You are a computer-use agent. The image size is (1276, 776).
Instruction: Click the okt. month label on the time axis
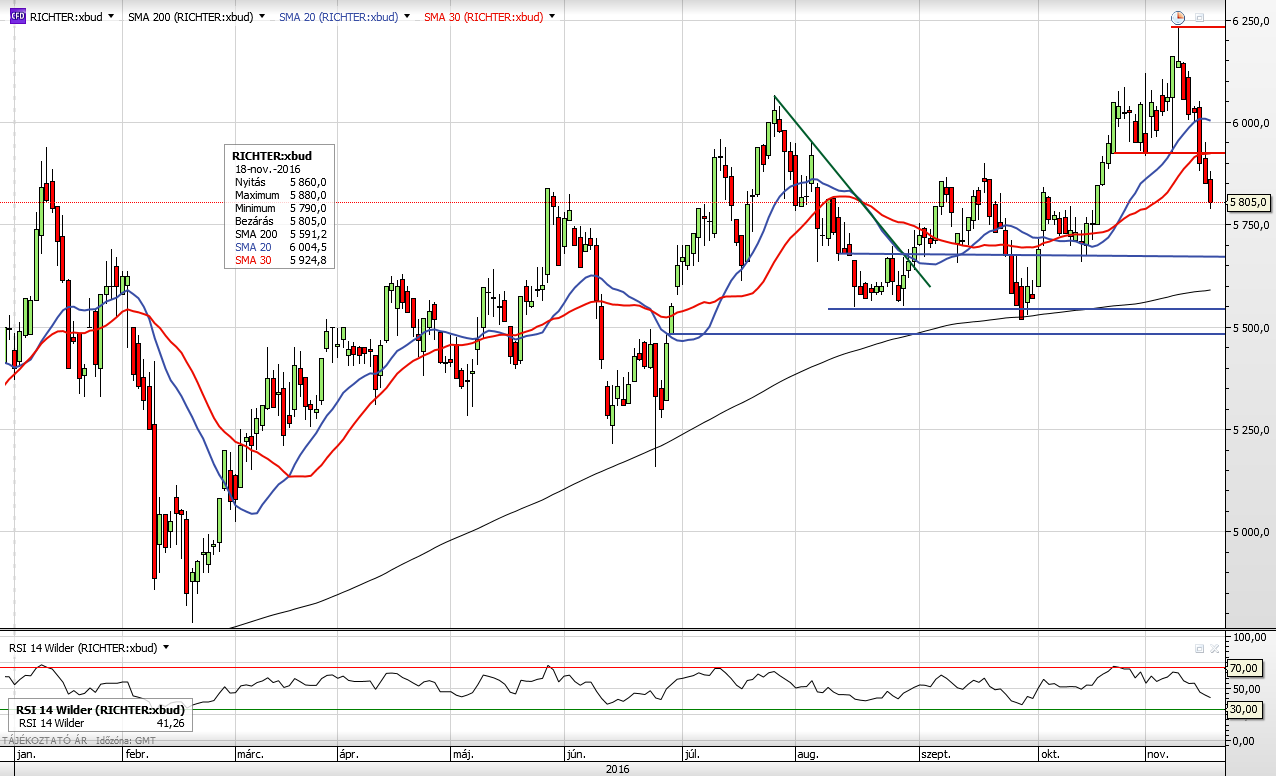1049,754
